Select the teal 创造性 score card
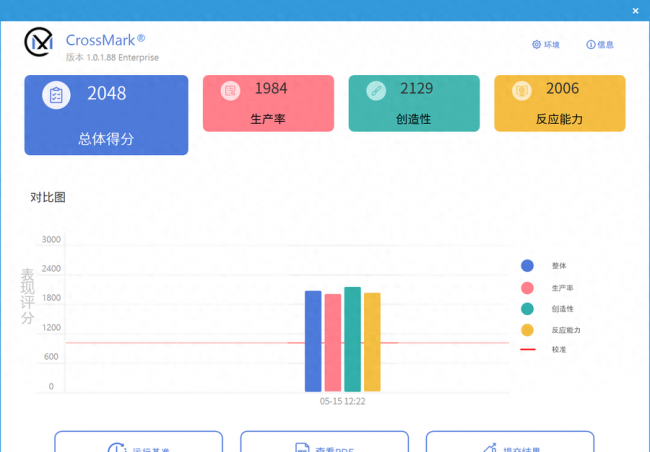This screenshot has height=452, width=650. coord(414,103)
